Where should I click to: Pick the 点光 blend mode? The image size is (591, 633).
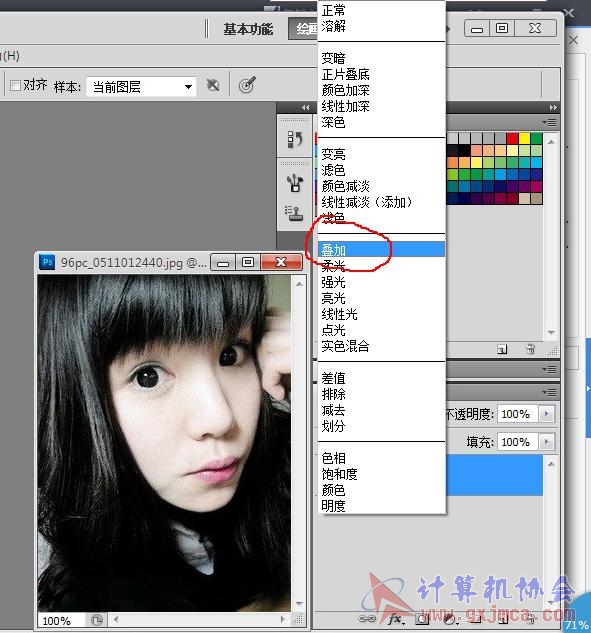point(381,330)
